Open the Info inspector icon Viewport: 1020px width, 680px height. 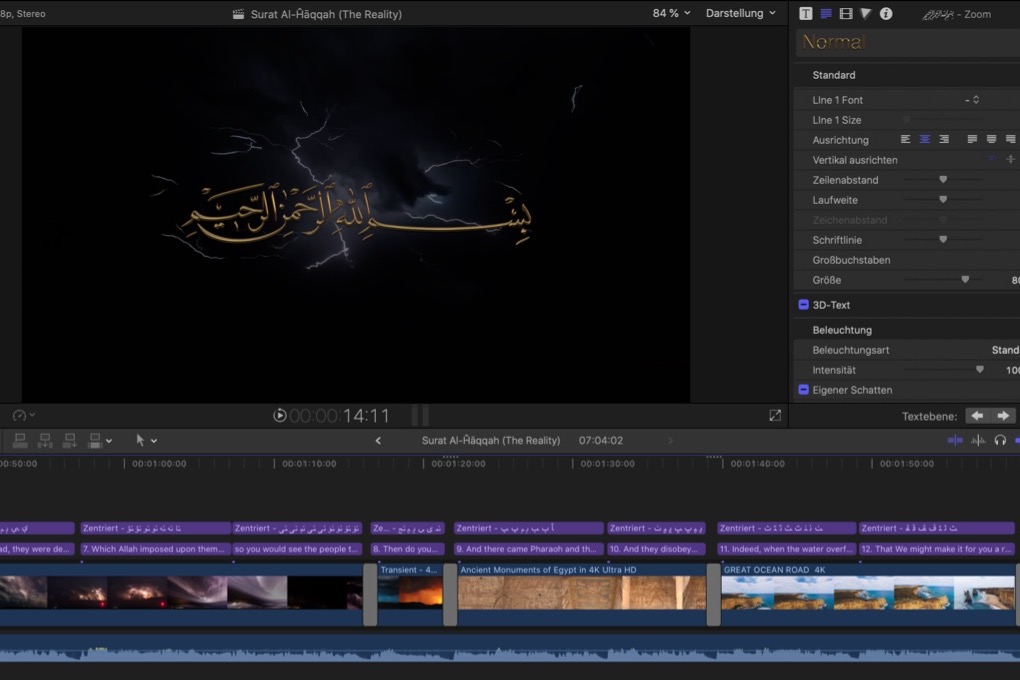pos(885,14)
